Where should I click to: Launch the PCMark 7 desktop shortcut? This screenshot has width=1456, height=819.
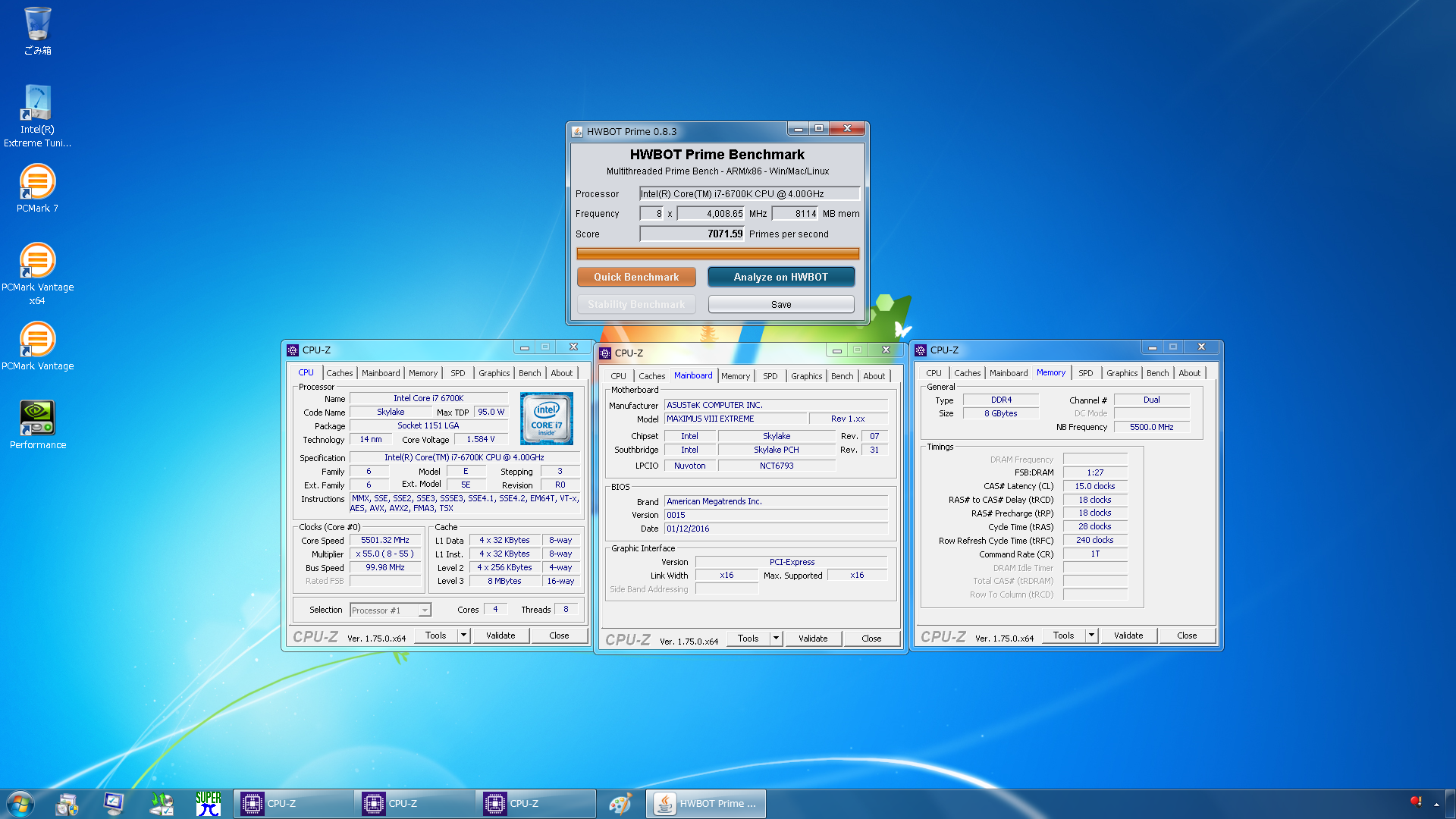[x=37, y=188]
